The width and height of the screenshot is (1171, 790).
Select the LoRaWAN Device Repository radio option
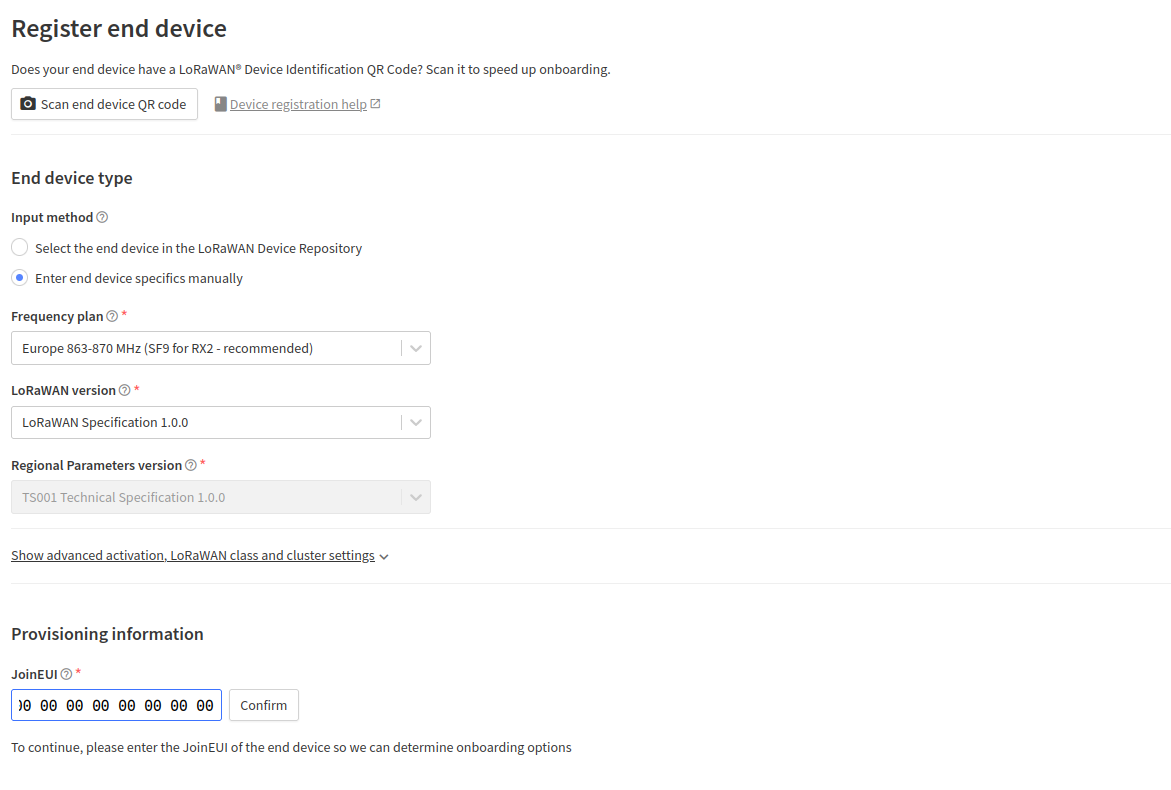pyautogui.click(x=19, y=247)
